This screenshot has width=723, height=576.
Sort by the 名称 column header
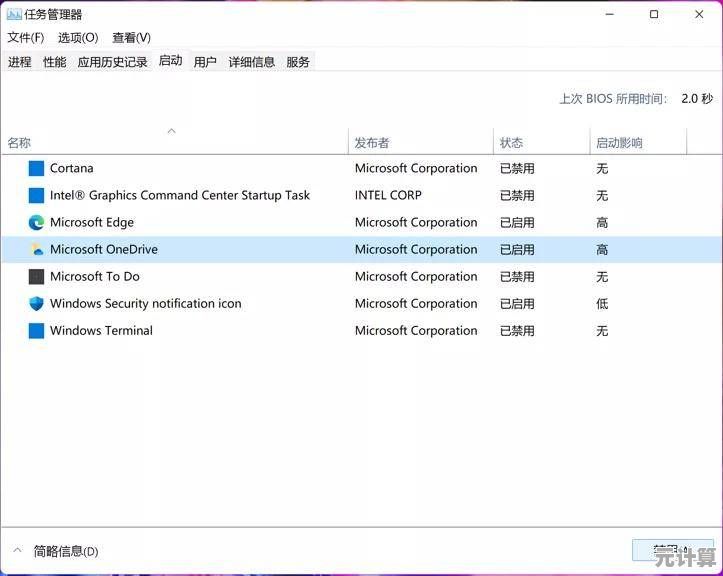20,143
